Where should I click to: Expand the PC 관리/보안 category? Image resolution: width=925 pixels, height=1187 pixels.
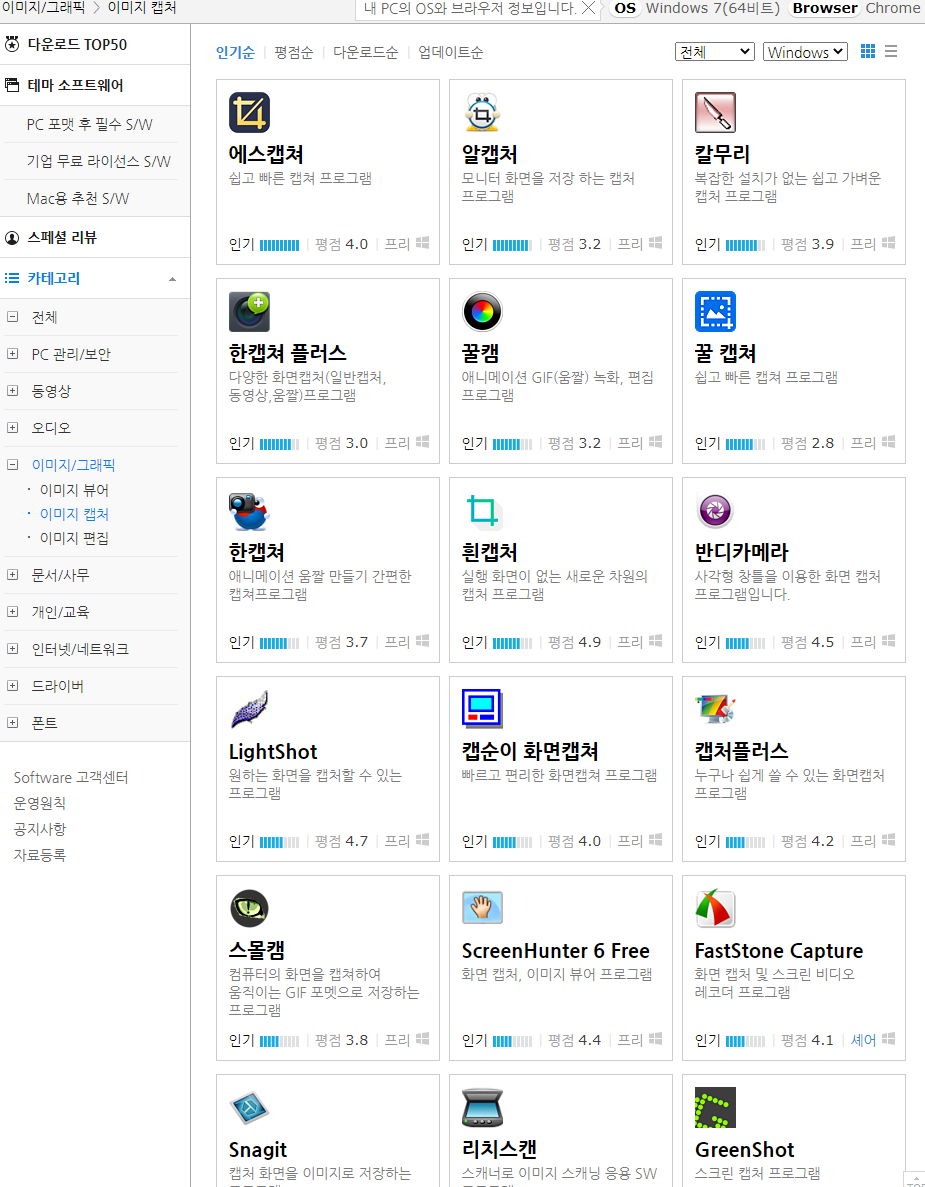[x=12, y=354]
